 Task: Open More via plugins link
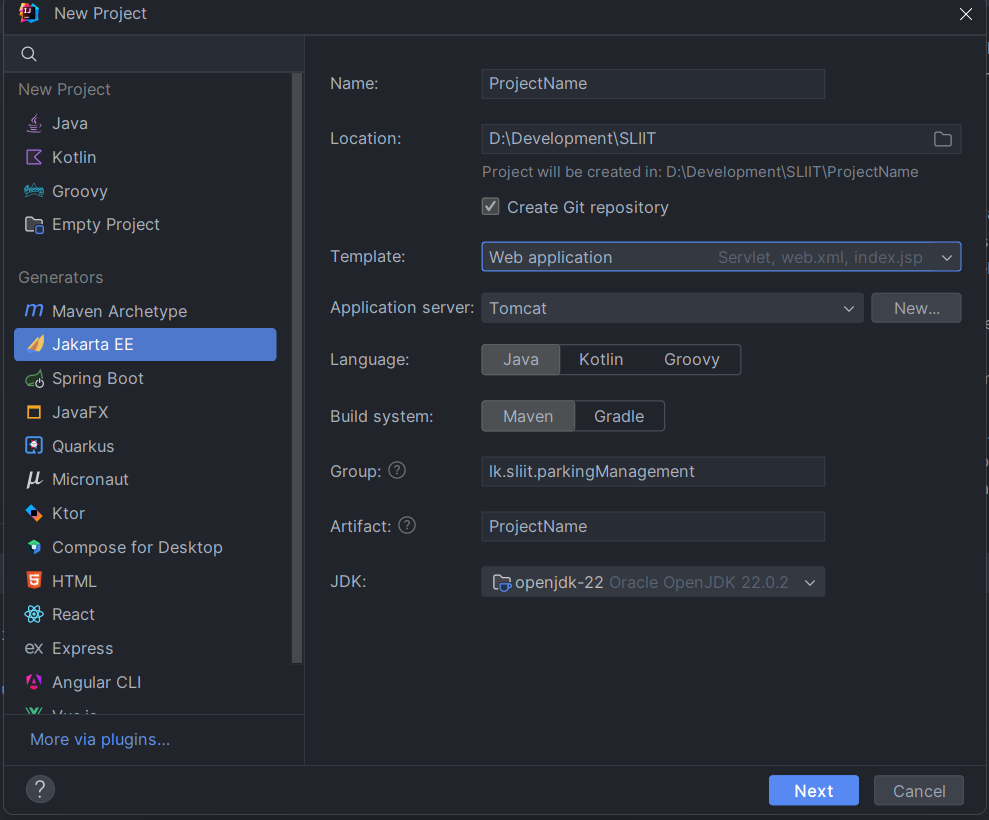click(x=100, y=740)
